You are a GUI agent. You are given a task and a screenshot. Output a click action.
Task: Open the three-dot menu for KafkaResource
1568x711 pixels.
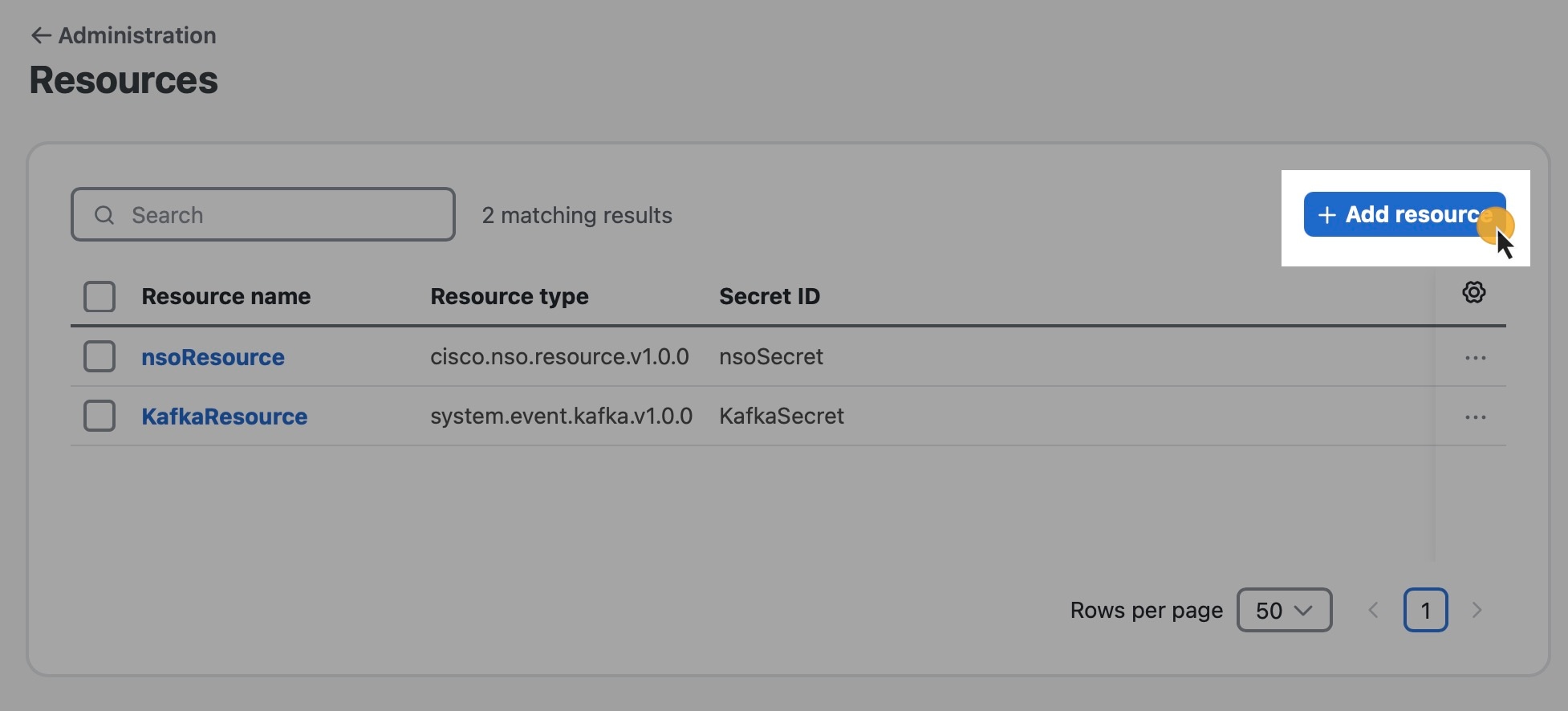pos(1475,417)
